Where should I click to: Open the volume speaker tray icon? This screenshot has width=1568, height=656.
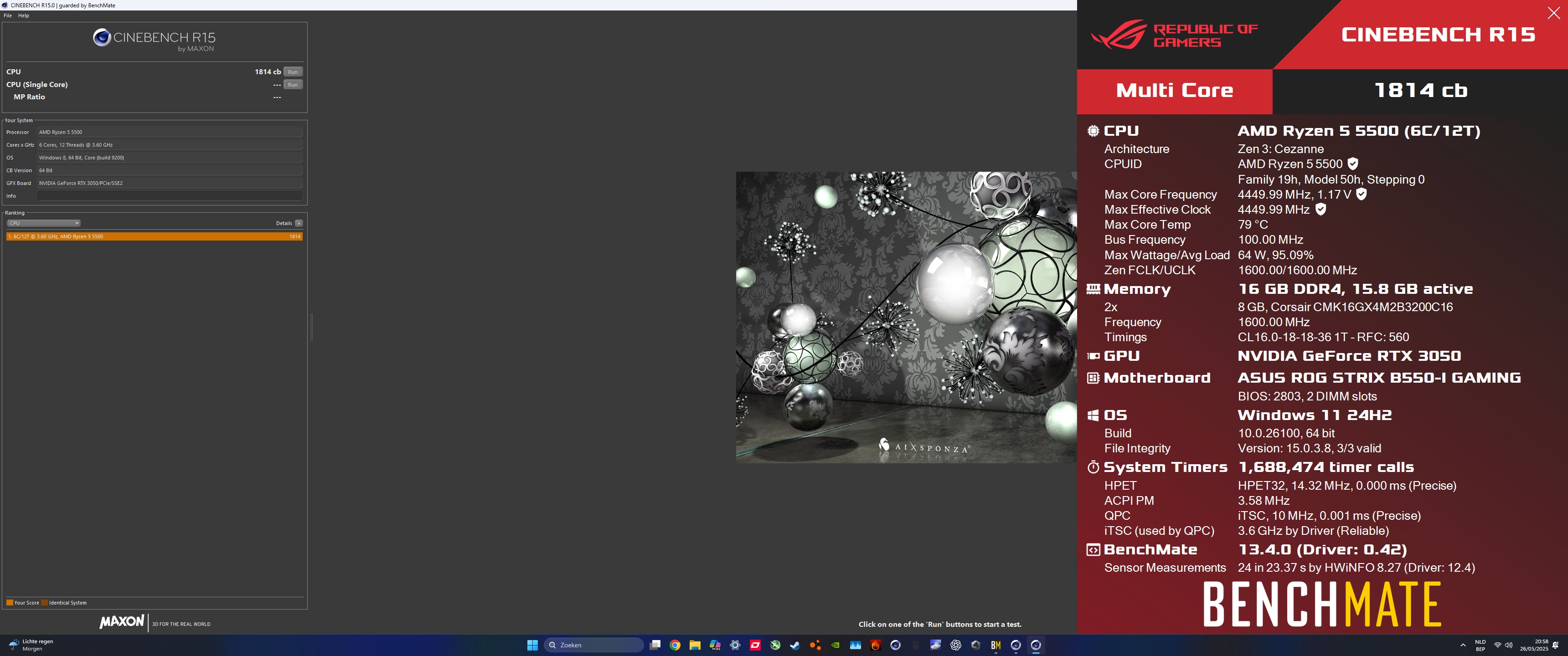(1508, 645)
